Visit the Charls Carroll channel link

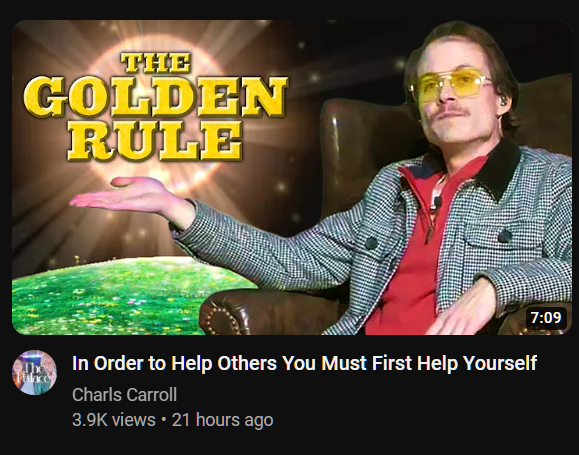[x=124, y=394]
